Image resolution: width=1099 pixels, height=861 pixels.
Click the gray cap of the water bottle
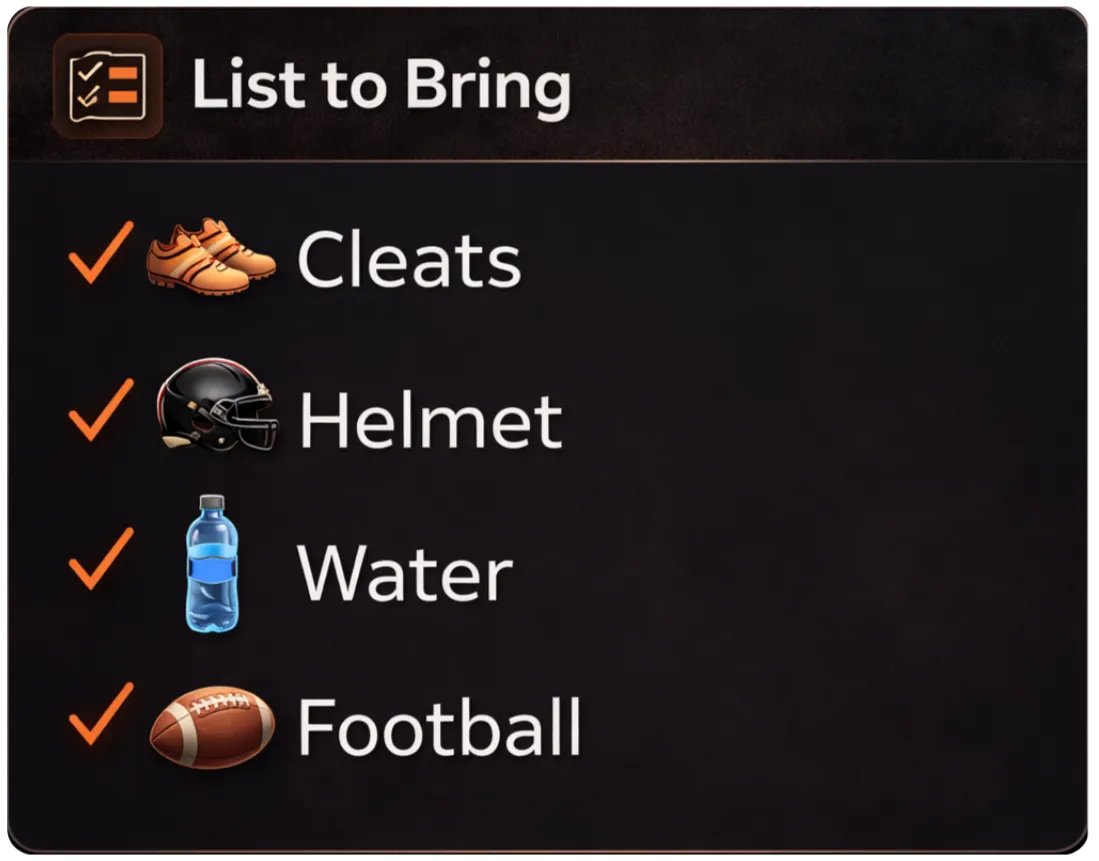[212, 503]
